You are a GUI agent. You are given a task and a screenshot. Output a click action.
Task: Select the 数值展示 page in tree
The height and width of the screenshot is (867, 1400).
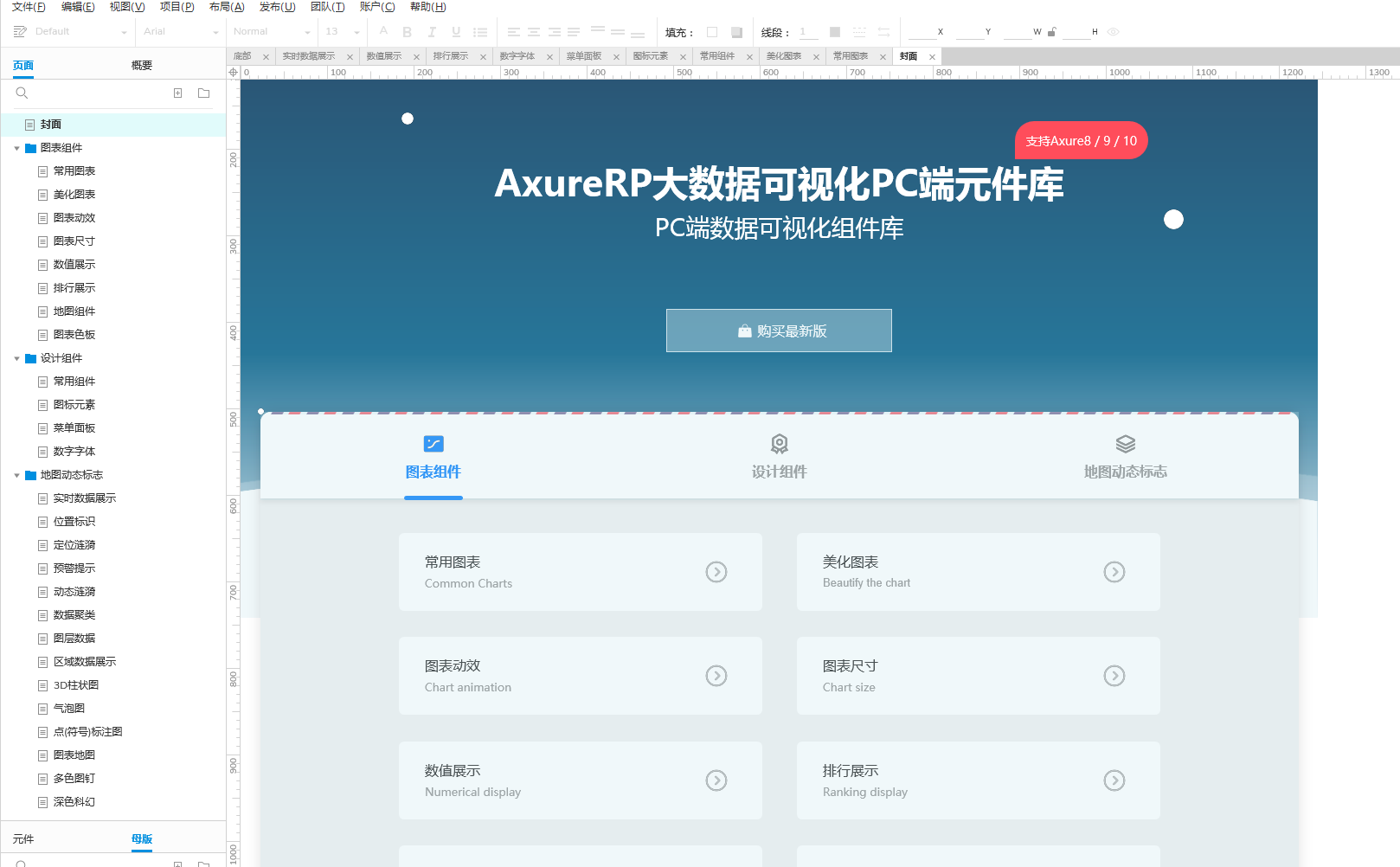74,265
